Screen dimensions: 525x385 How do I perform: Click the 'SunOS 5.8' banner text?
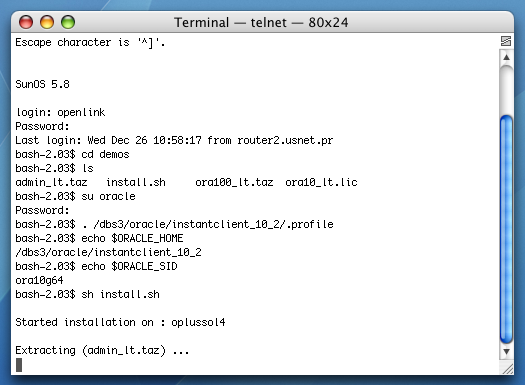43,84
